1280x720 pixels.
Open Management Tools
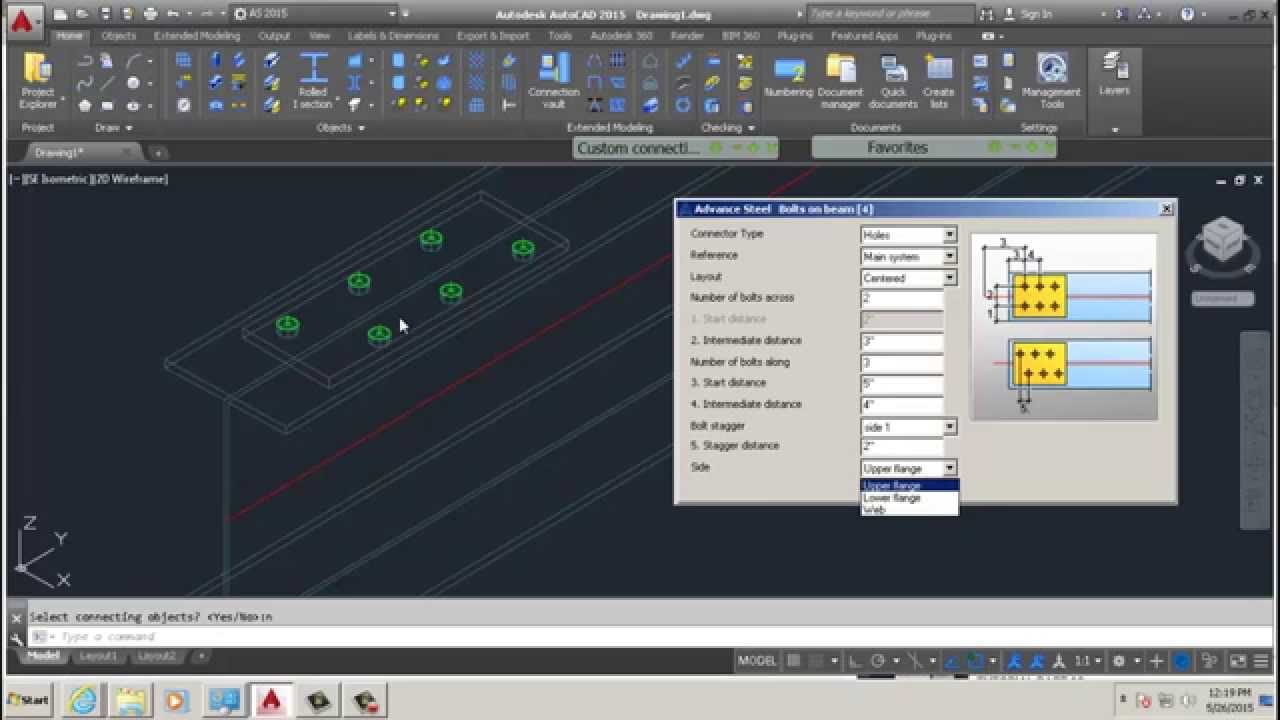pyautogui.click(x=1051, y=80)
